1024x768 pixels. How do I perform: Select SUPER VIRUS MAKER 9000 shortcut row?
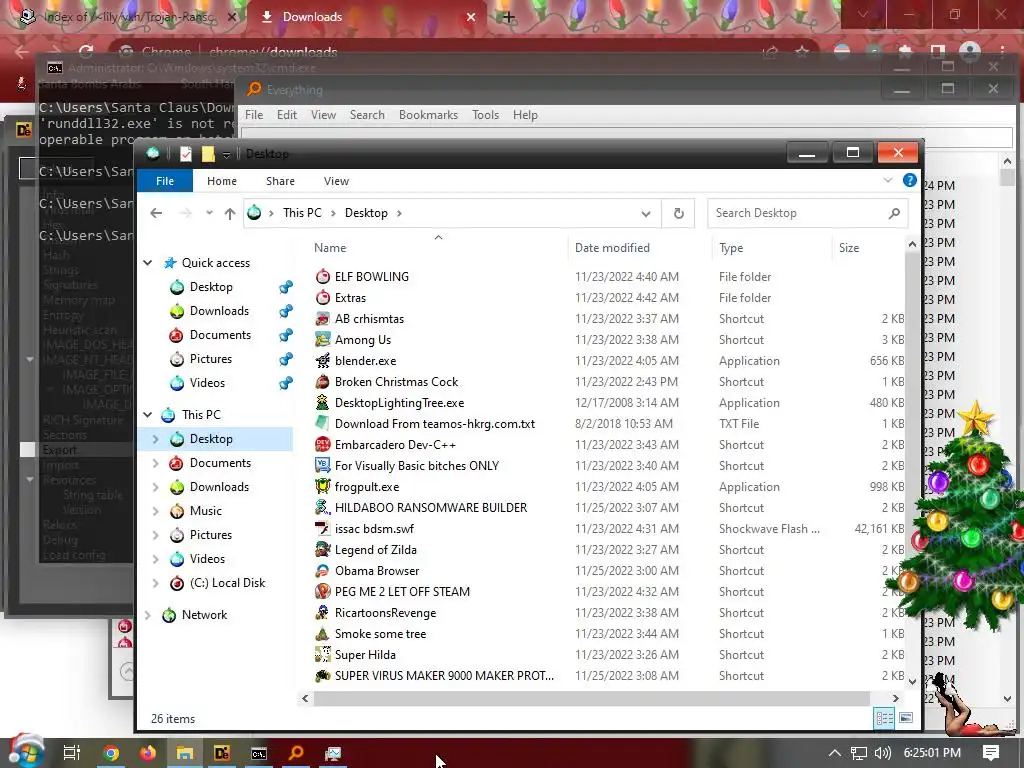[607, 676]
